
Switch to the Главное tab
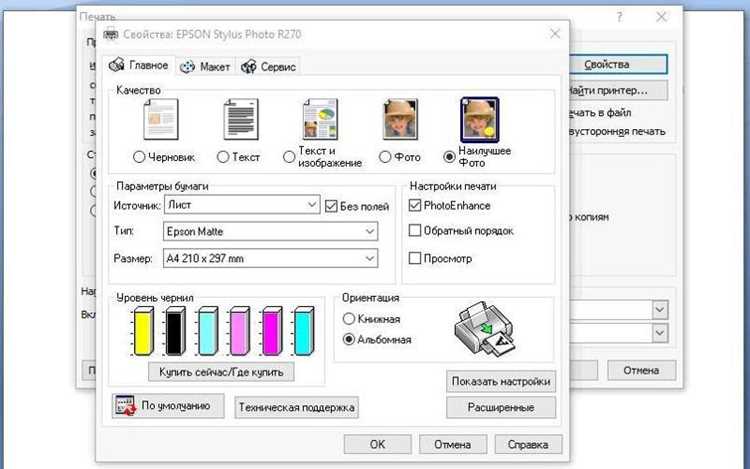138,65
